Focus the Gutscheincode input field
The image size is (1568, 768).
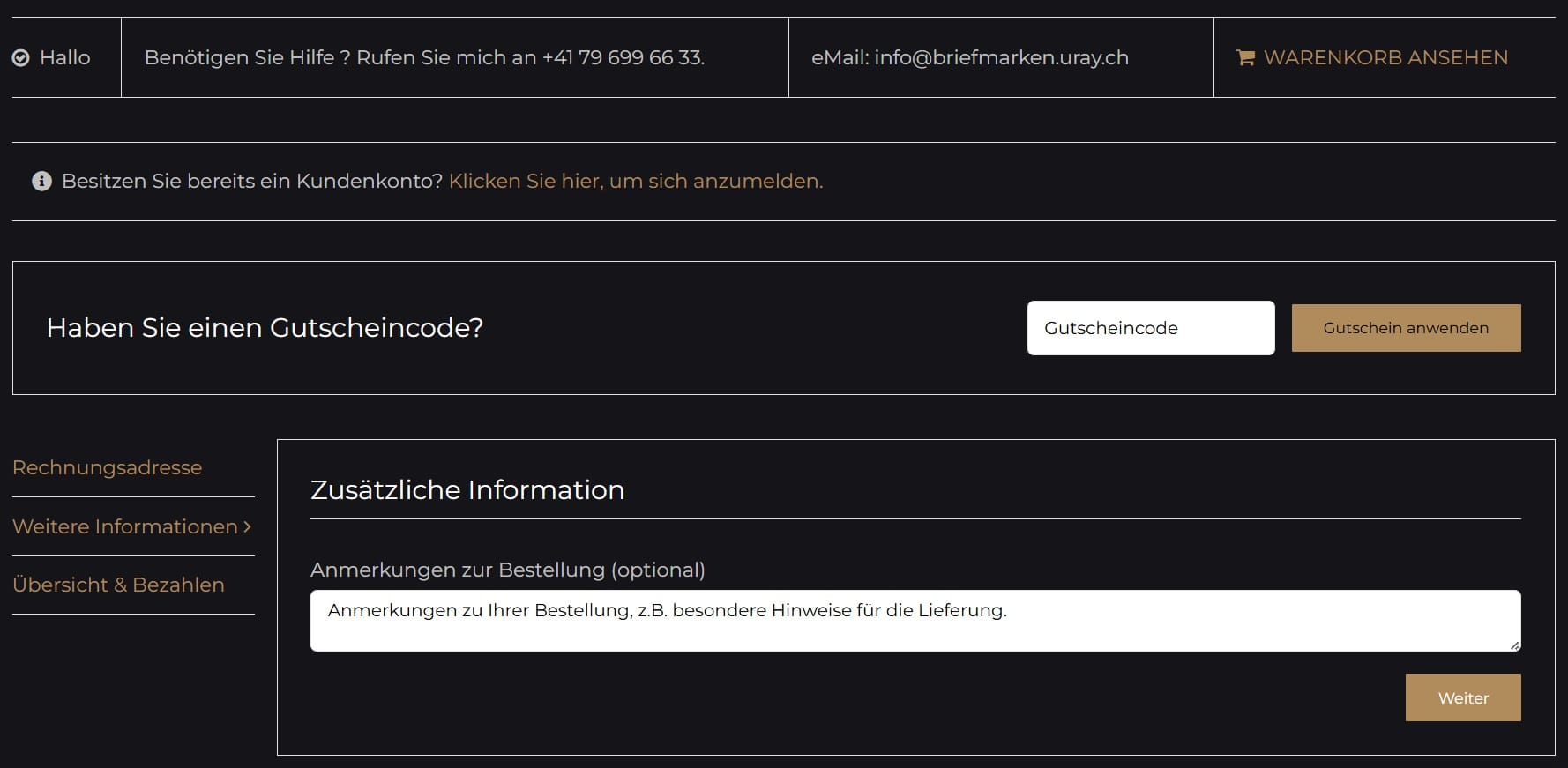click(1150, 328)
